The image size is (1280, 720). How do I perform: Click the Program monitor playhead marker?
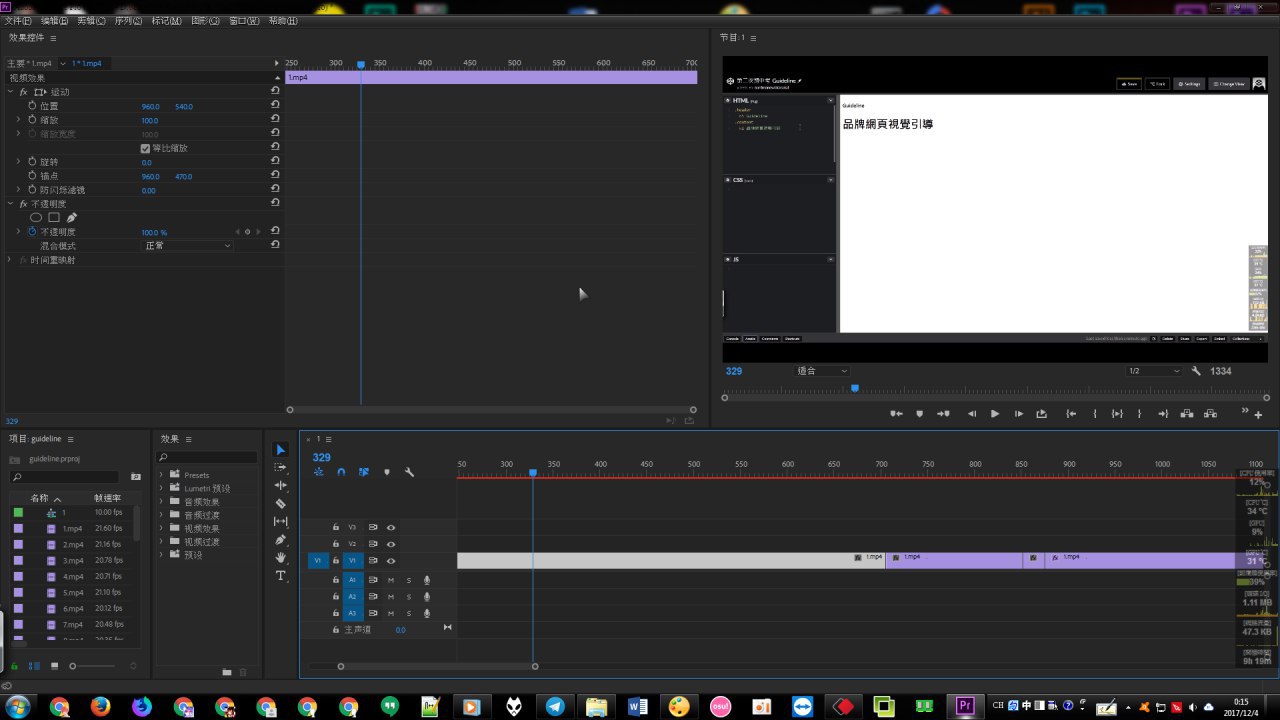[854, 388]
